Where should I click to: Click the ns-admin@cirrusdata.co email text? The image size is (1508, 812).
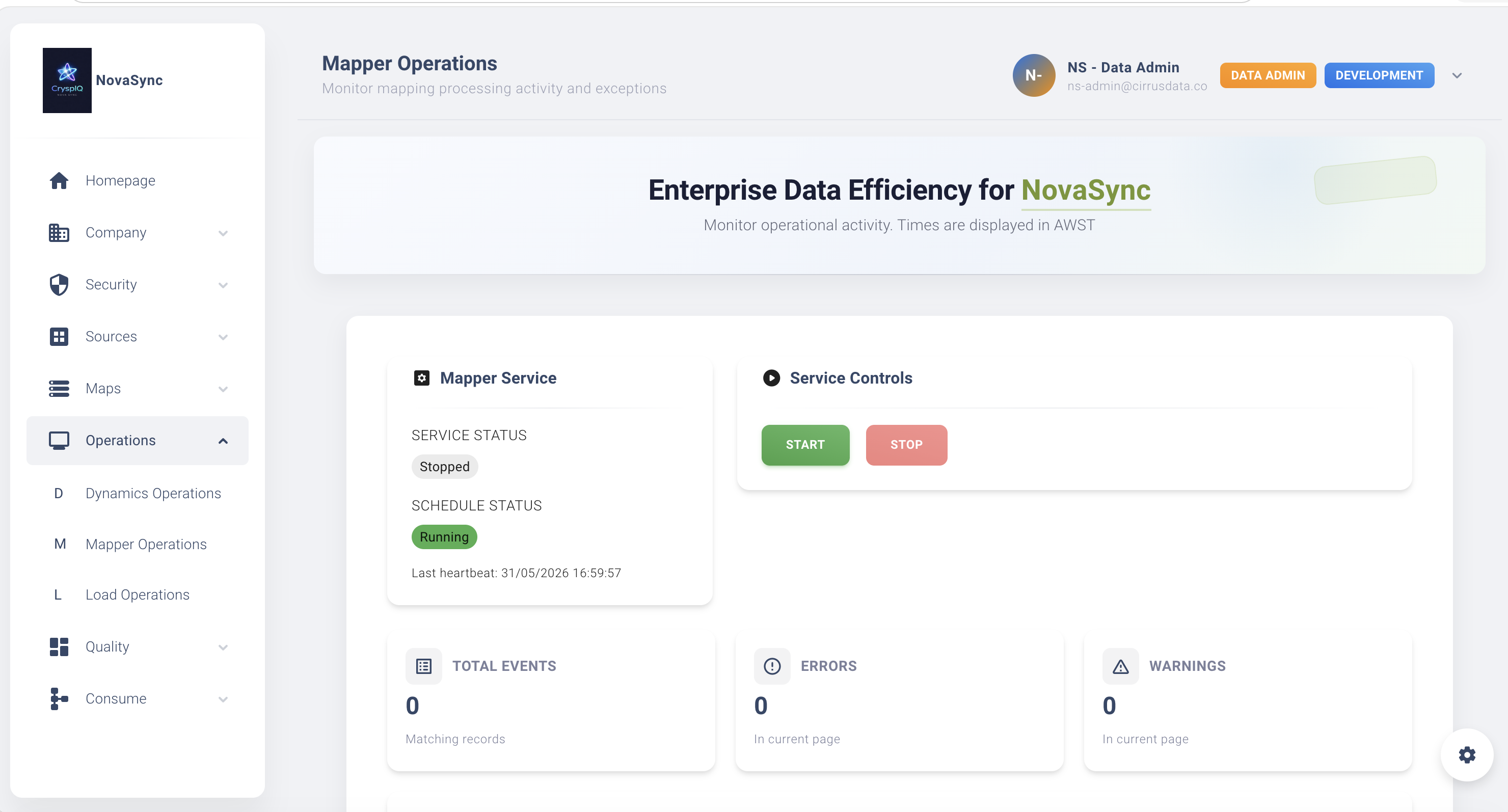pyautogui.click(x=1137, y=86)
